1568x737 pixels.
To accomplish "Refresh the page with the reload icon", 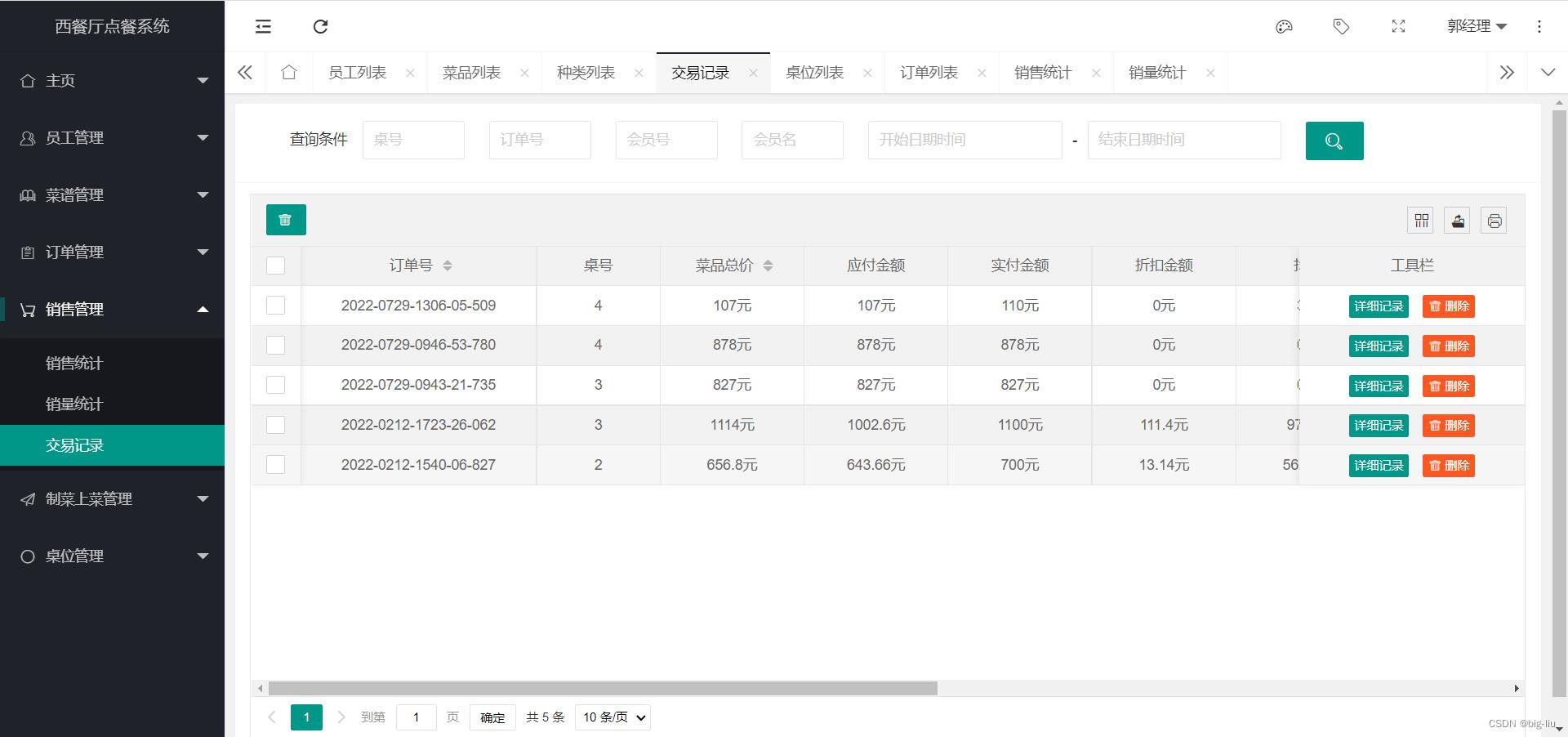I will click(x=321, y=27).
